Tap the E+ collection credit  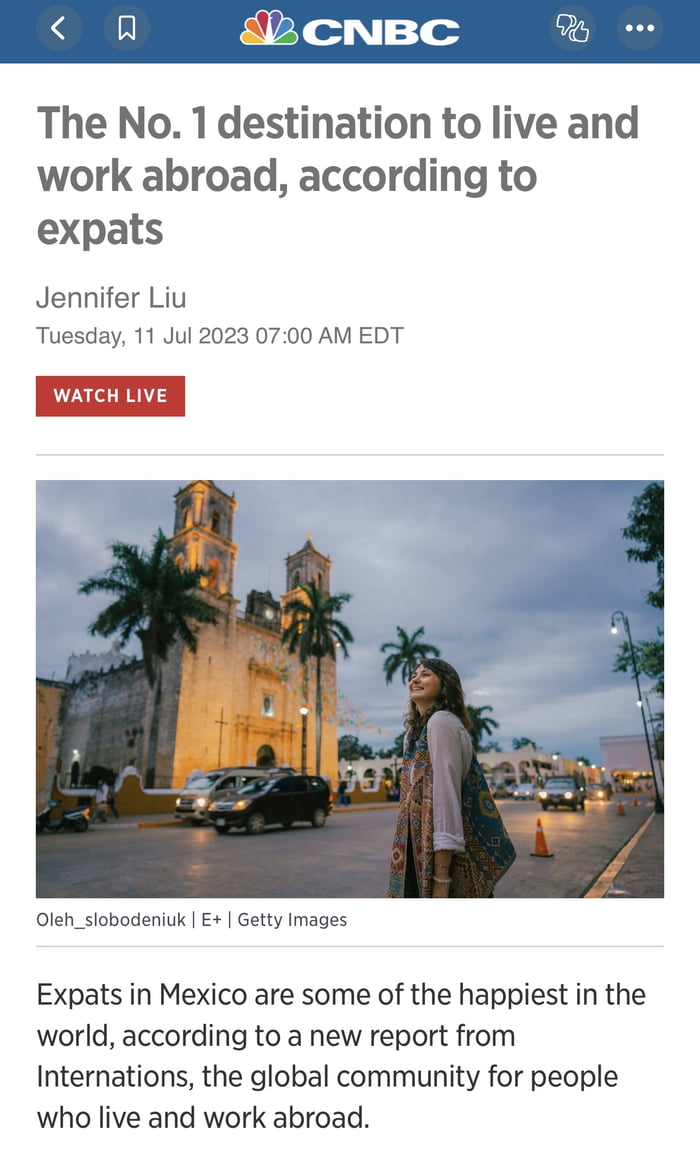[211, 920]
